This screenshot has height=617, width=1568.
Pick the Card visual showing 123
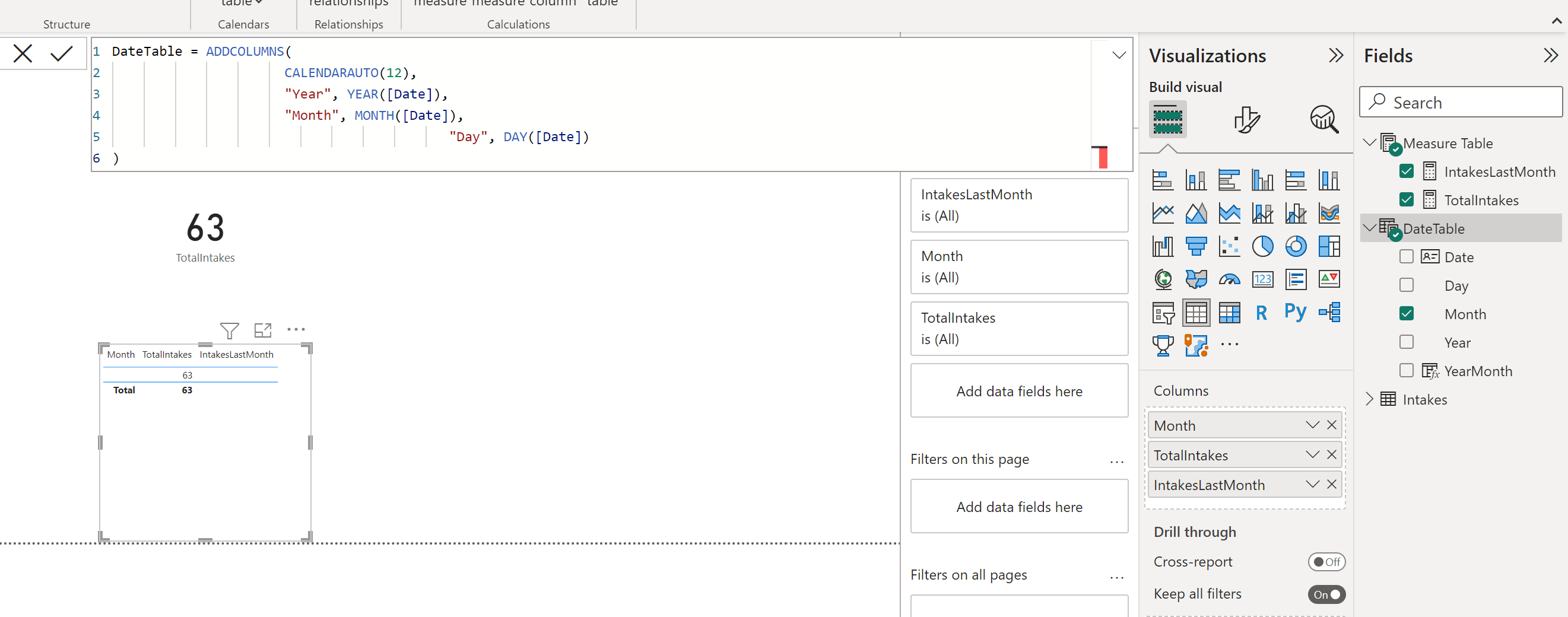(x=1262, y=279)
